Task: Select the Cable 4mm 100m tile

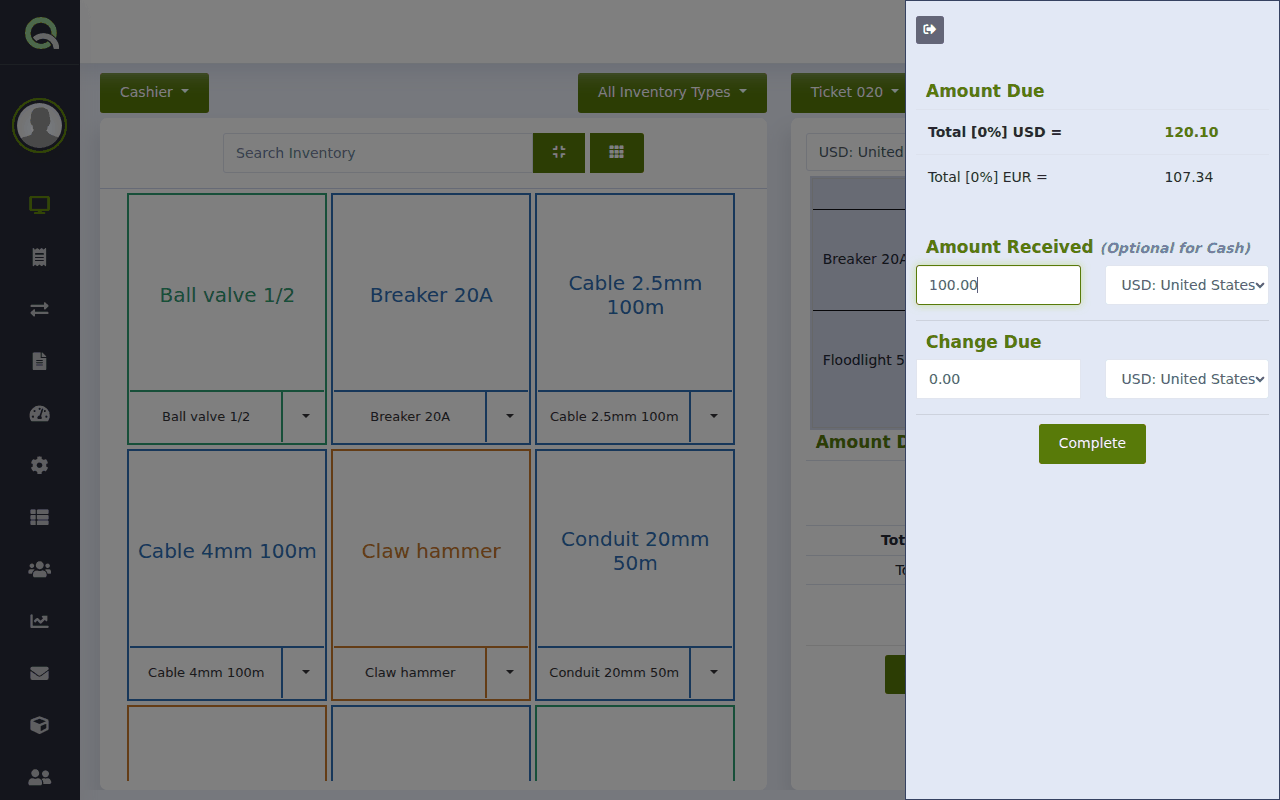Action: tap(227, 549)
